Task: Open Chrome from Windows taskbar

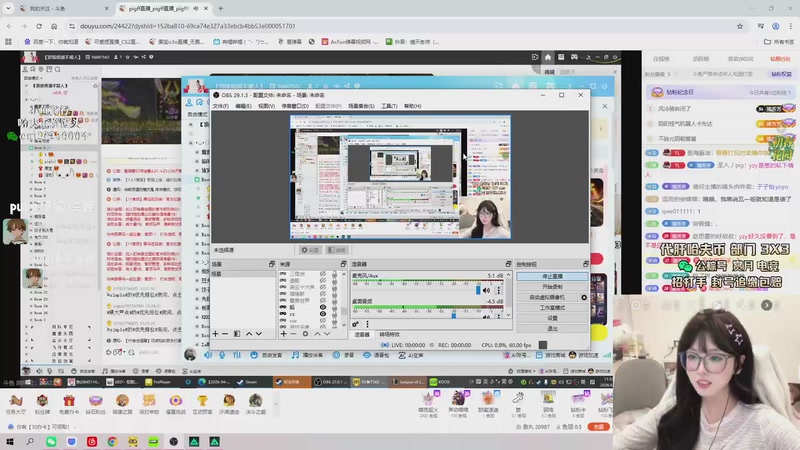Action: click(112, 441)
